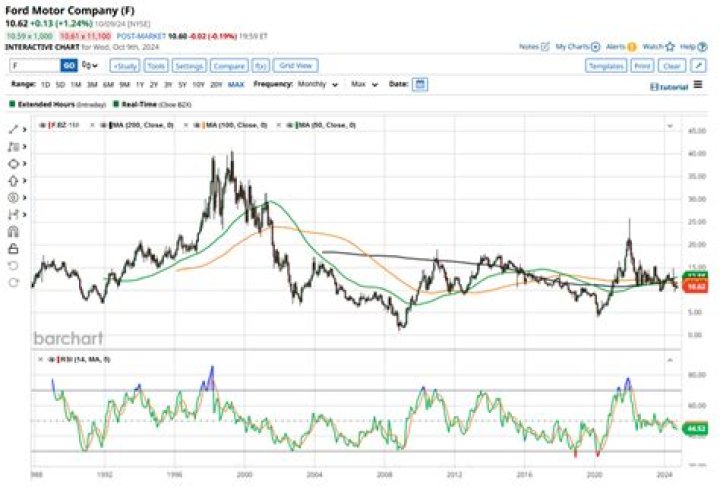Open the fx expressions button
This screenshot has height=489, width=720.
pyautogui.click(x=261, y=66)
